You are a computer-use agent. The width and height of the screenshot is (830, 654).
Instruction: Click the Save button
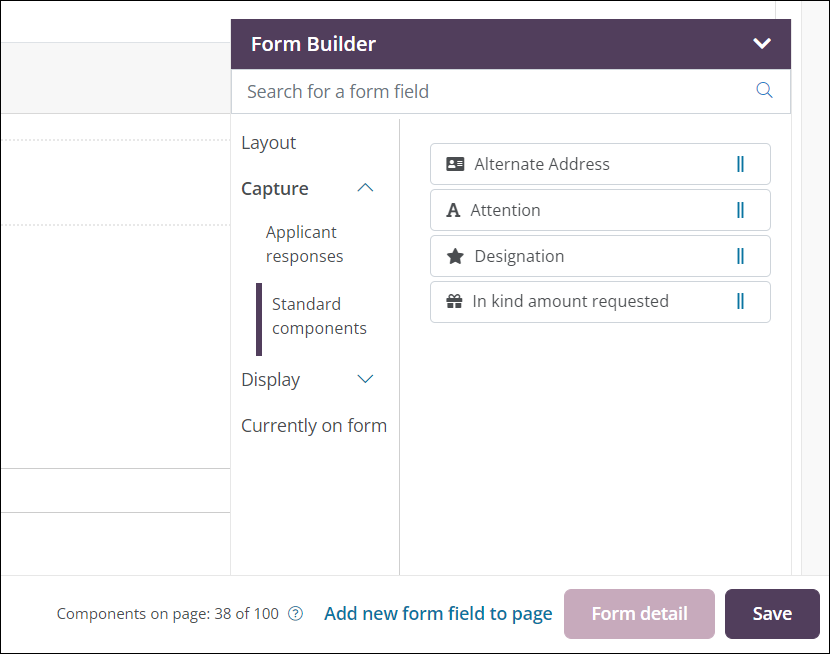(772, 614)
